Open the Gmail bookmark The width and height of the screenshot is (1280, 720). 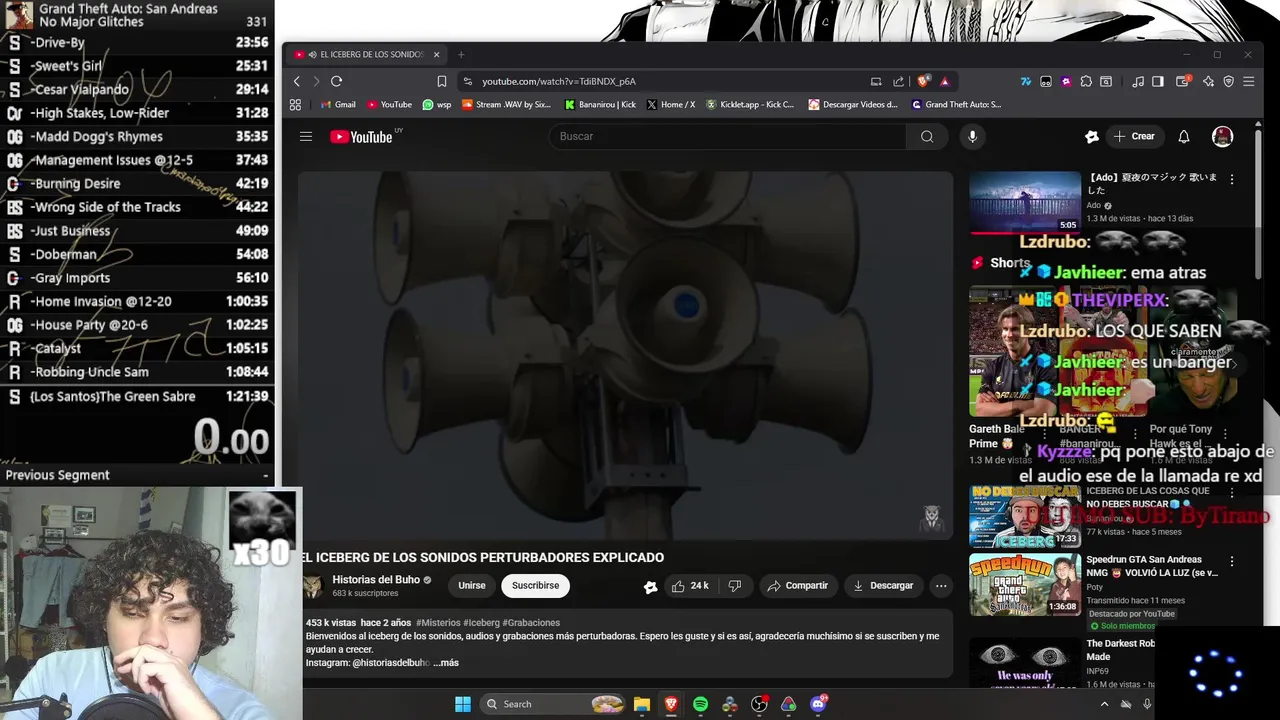338,104
